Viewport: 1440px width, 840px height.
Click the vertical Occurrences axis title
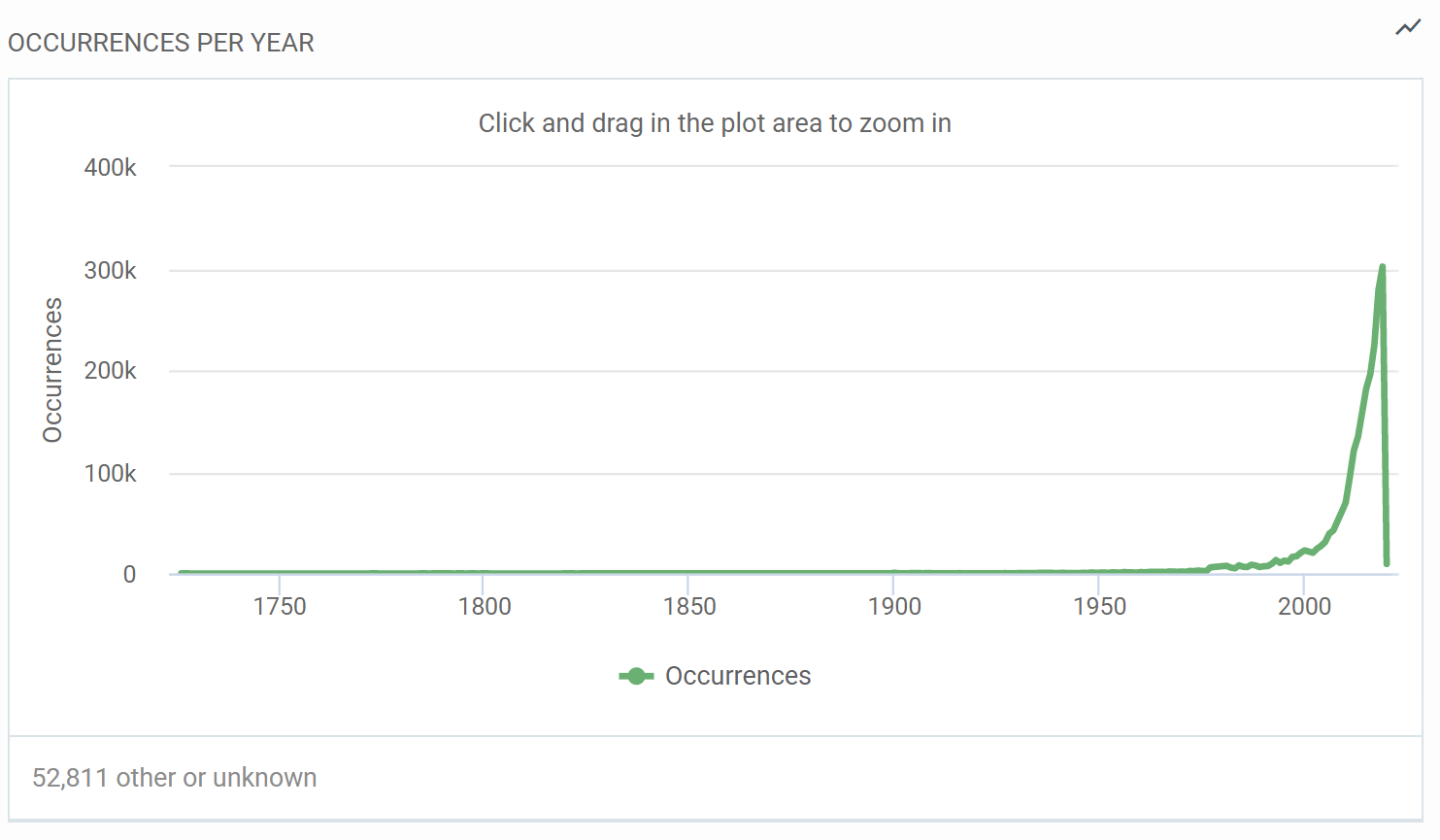click(52, 370)
